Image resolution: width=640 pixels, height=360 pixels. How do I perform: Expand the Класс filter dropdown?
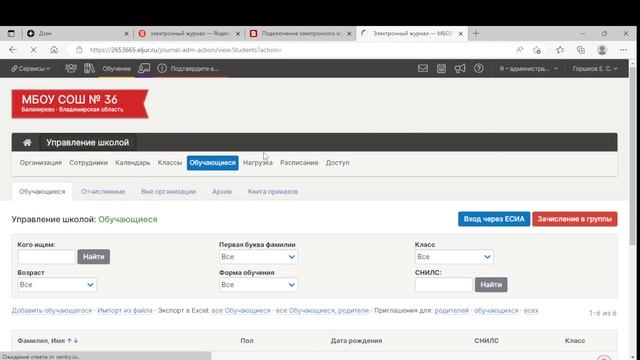(454, 257)
